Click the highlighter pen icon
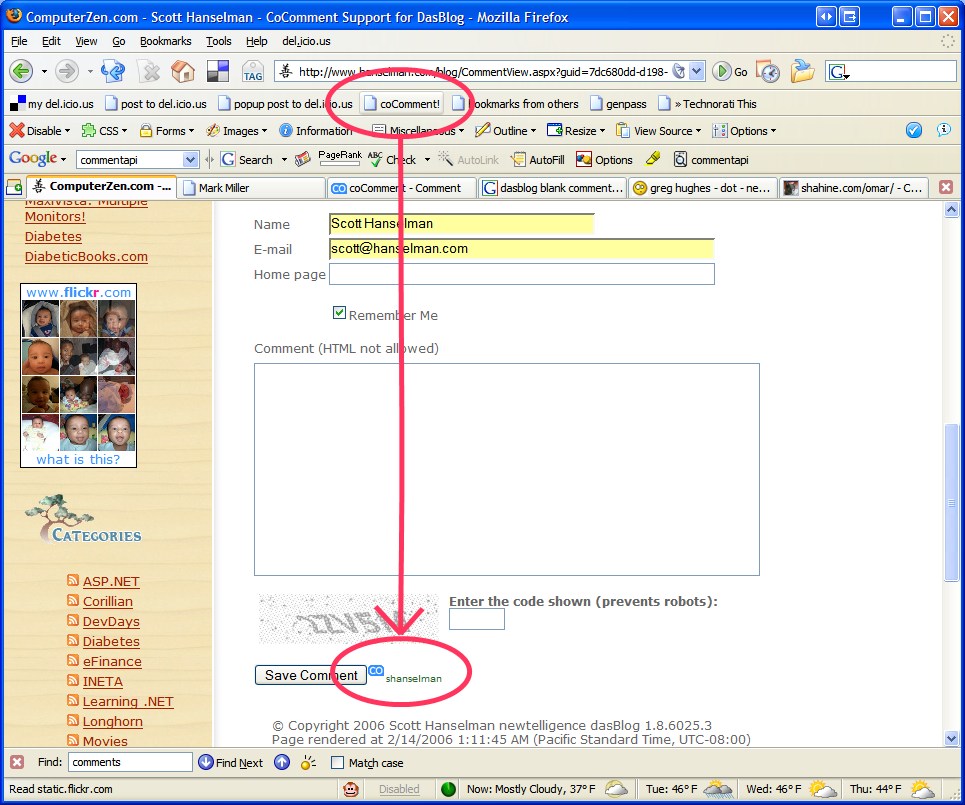 tap(653, 159)
